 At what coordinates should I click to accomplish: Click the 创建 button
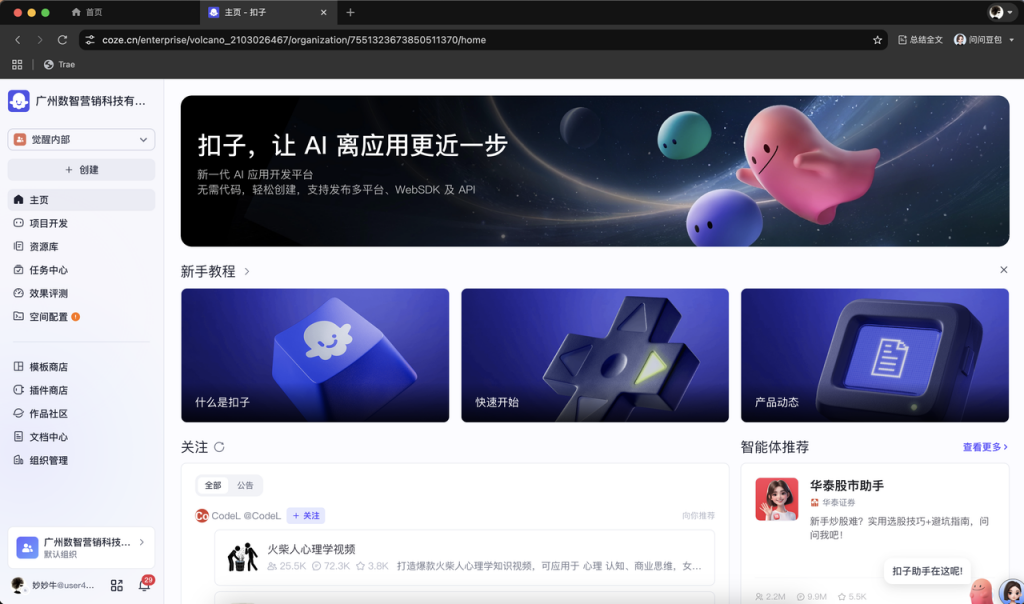coord(80,169)
